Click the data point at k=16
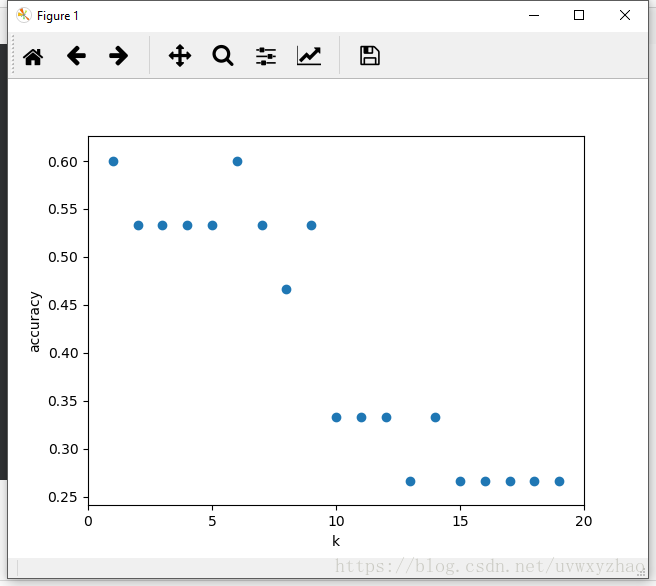The height and width of the screenshot is (586, 656). tap(485, 481)
